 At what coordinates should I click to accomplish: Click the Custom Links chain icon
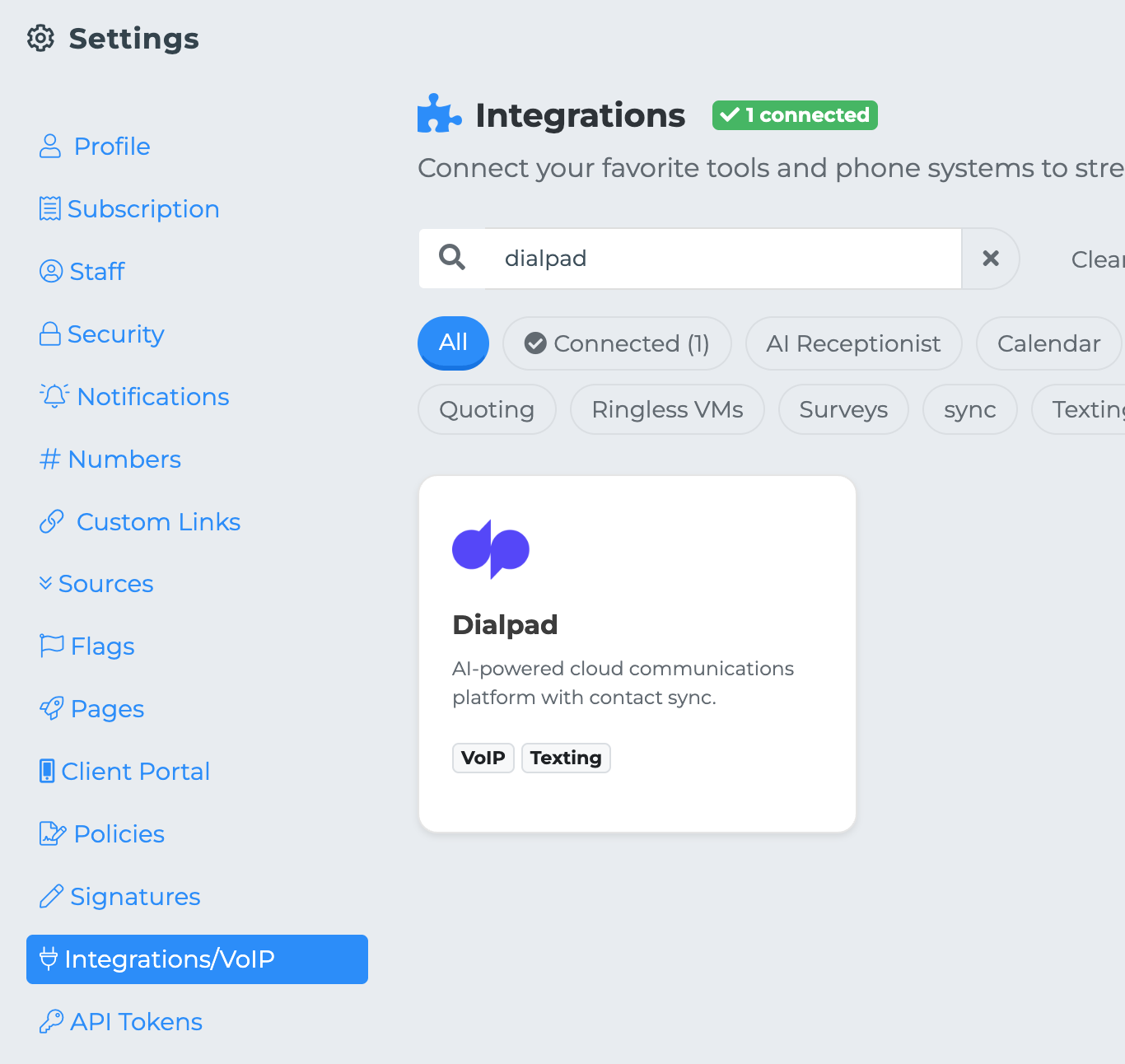(51, 521)
